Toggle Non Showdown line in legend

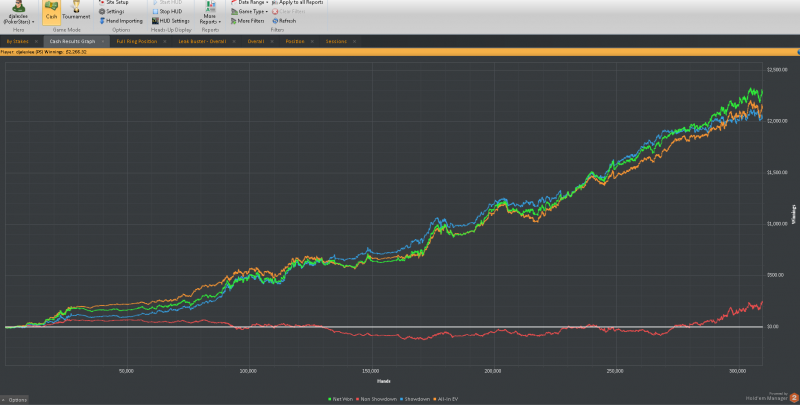click(376, 398)
